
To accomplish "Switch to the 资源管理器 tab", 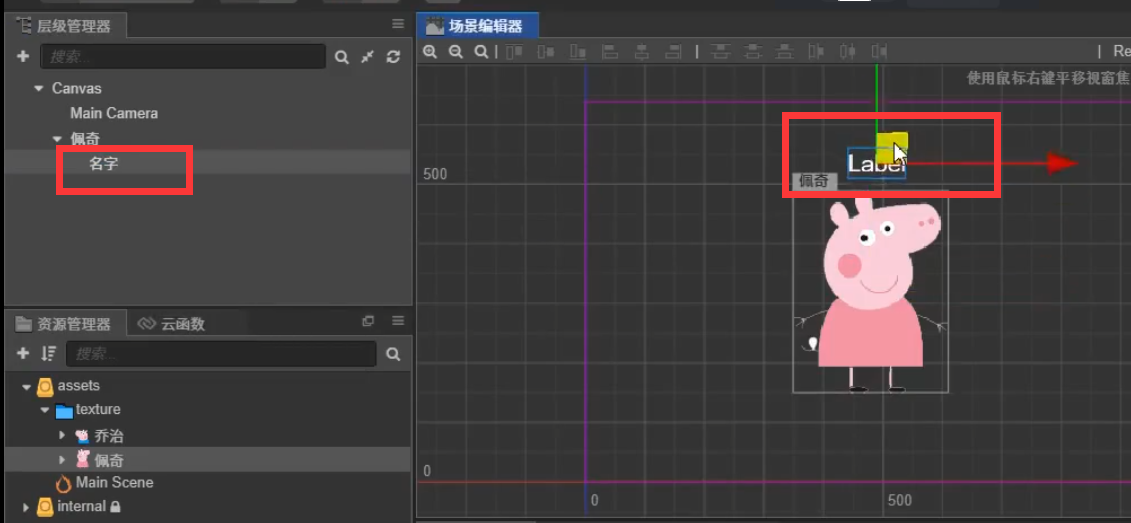I will (x=66, y=324).
